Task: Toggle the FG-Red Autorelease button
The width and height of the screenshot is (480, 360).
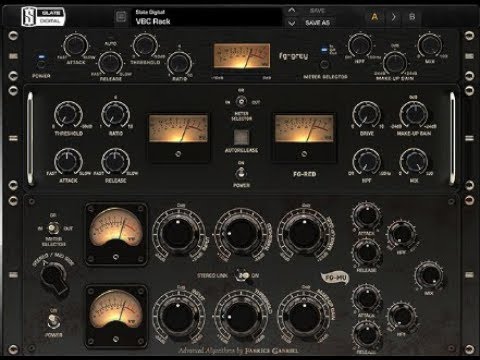Action: pyautogui.click(x=241, y=137)
